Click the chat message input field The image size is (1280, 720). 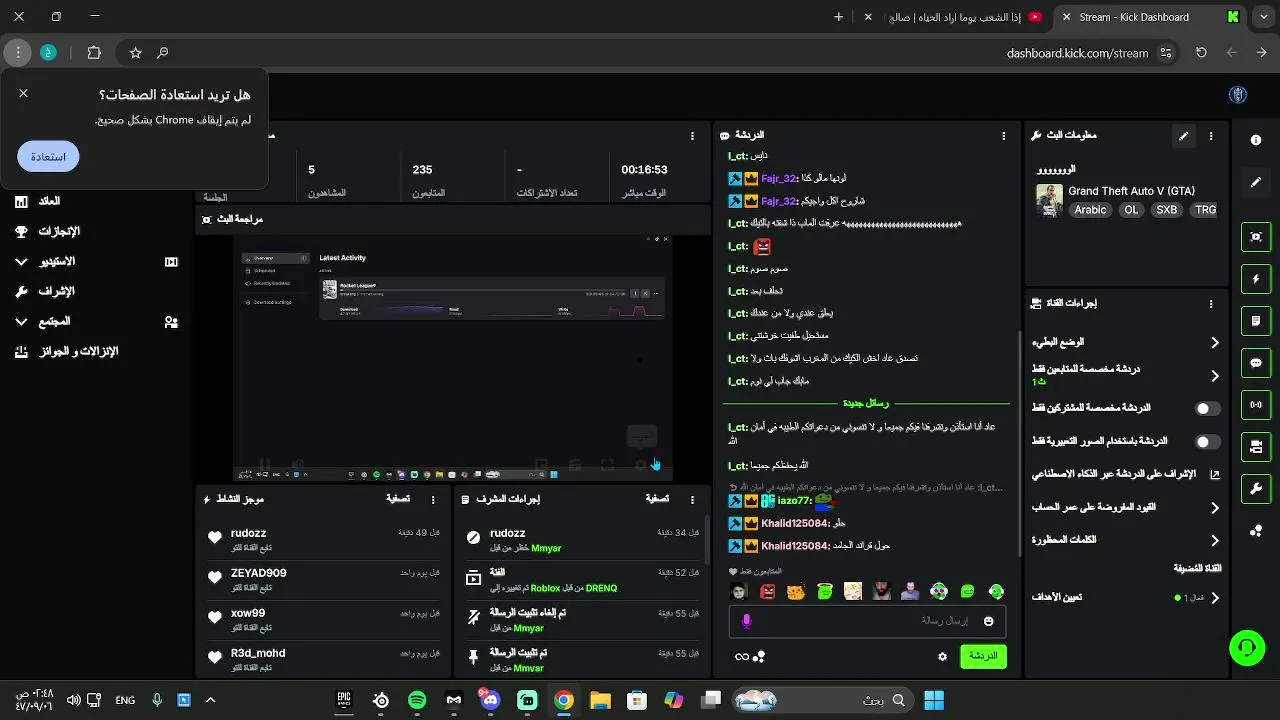pos(865,621)
